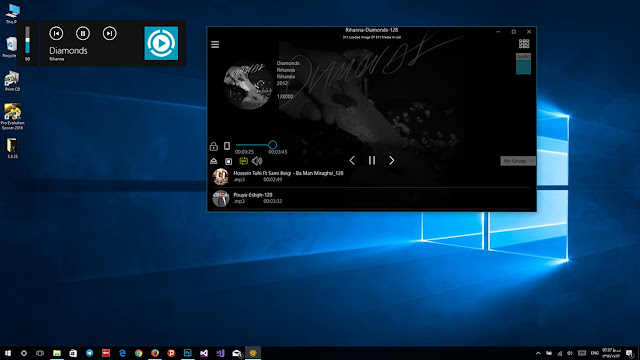Open Task View on the taskbar
The width and height of the screenshot is (640, 360).
[40, 353]
